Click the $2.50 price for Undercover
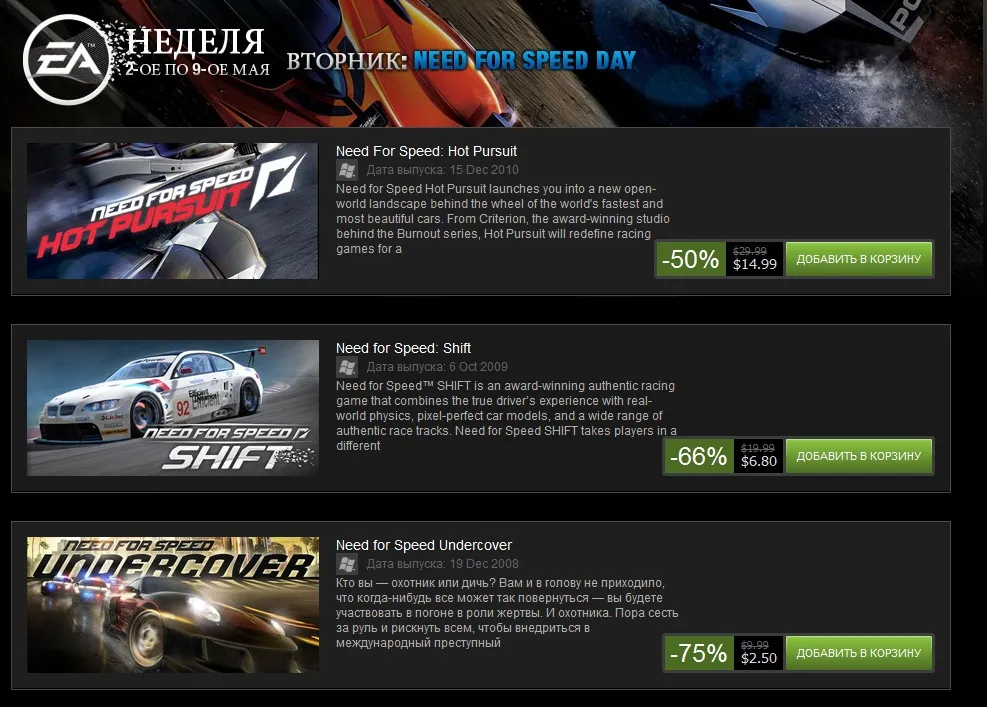The width and height of the screenshot is (987, 707). pyautogui.click(x=759, y=659)
